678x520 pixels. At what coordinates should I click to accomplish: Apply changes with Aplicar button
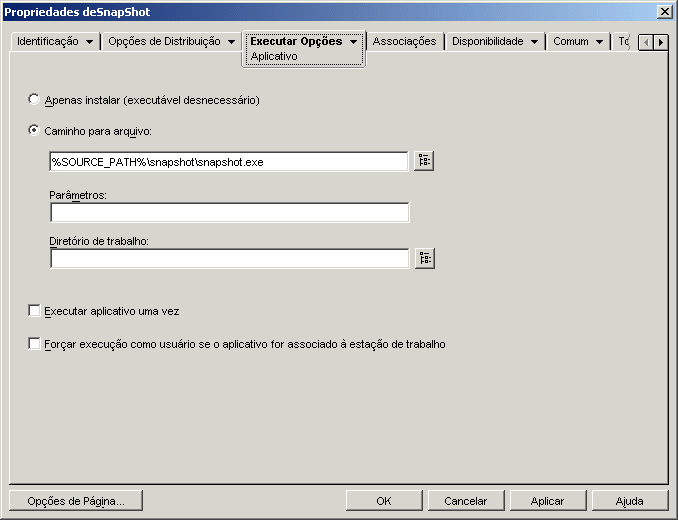[x=547, y=501]
